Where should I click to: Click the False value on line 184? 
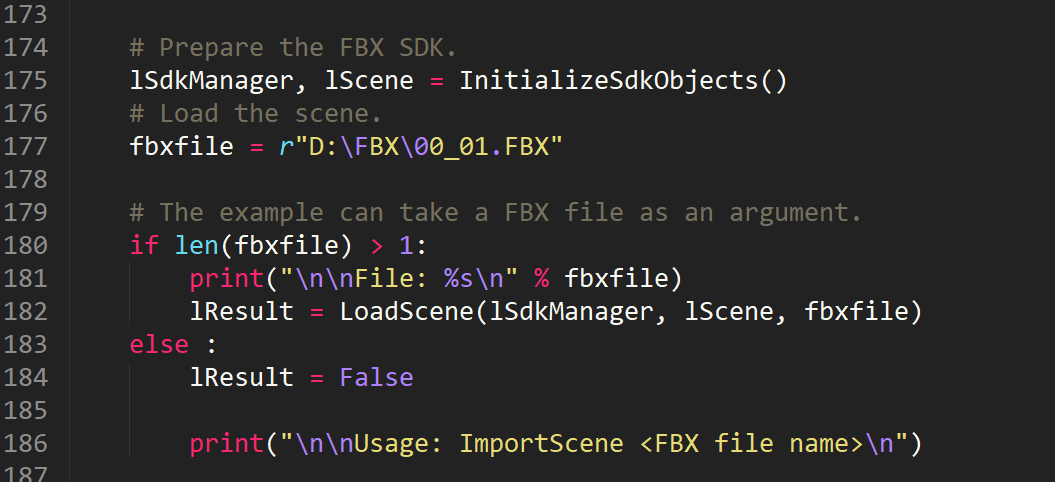tap(376, 378)
